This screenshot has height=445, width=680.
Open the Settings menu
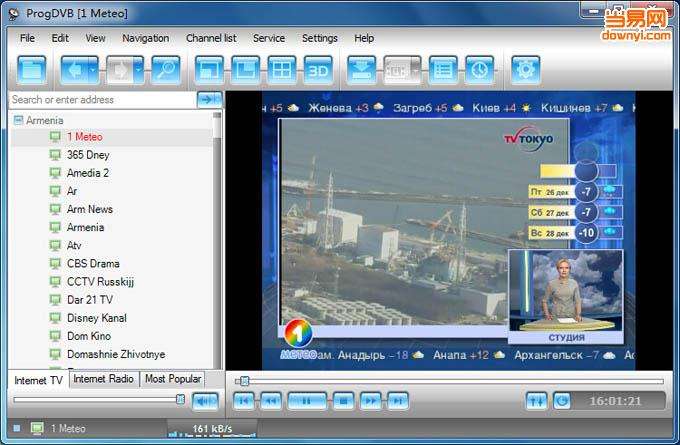click(x=320, y=38)
